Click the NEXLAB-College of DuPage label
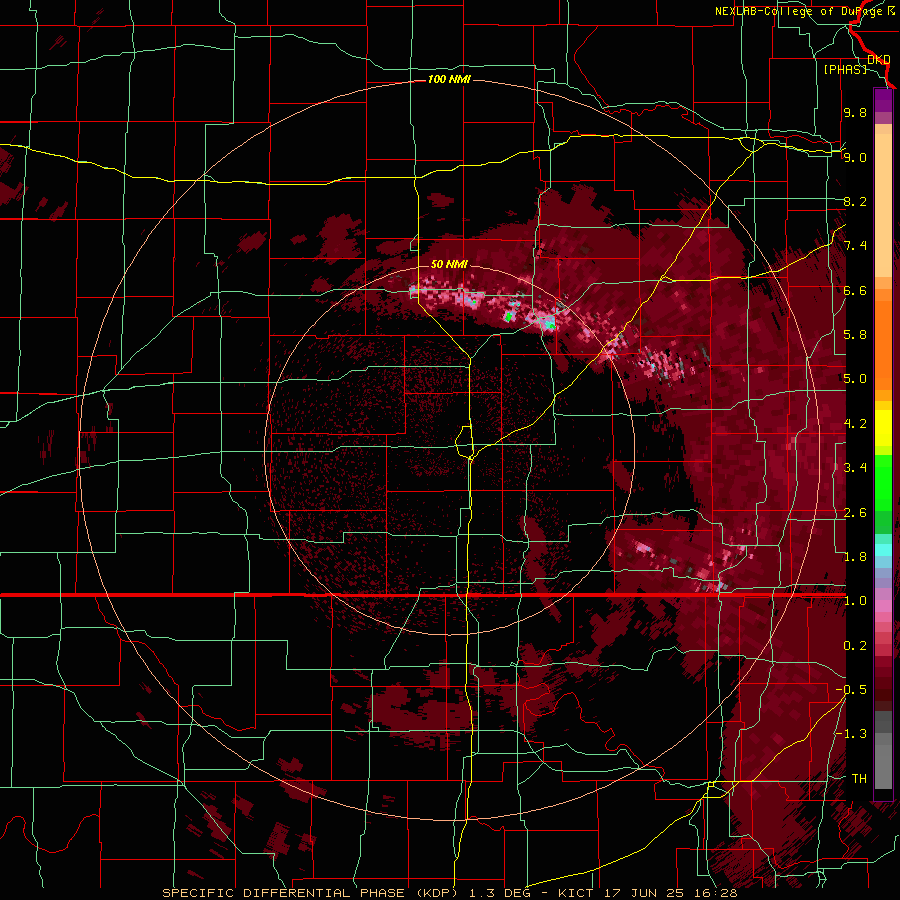Viewport: 900px width, 900px height. click(x=799, y=11)
